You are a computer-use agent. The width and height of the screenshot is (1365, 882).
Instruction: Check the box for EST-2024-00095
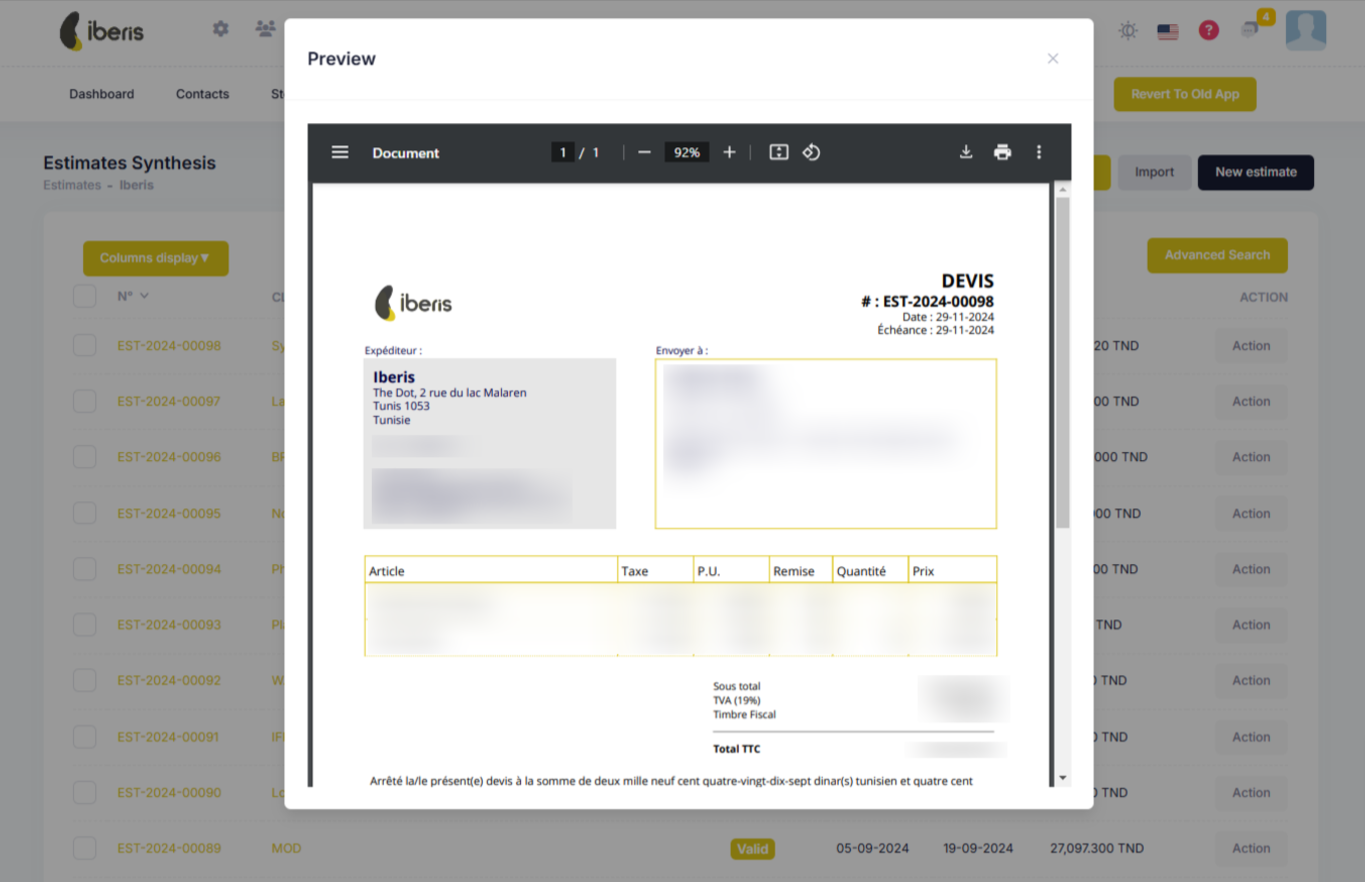85,514
